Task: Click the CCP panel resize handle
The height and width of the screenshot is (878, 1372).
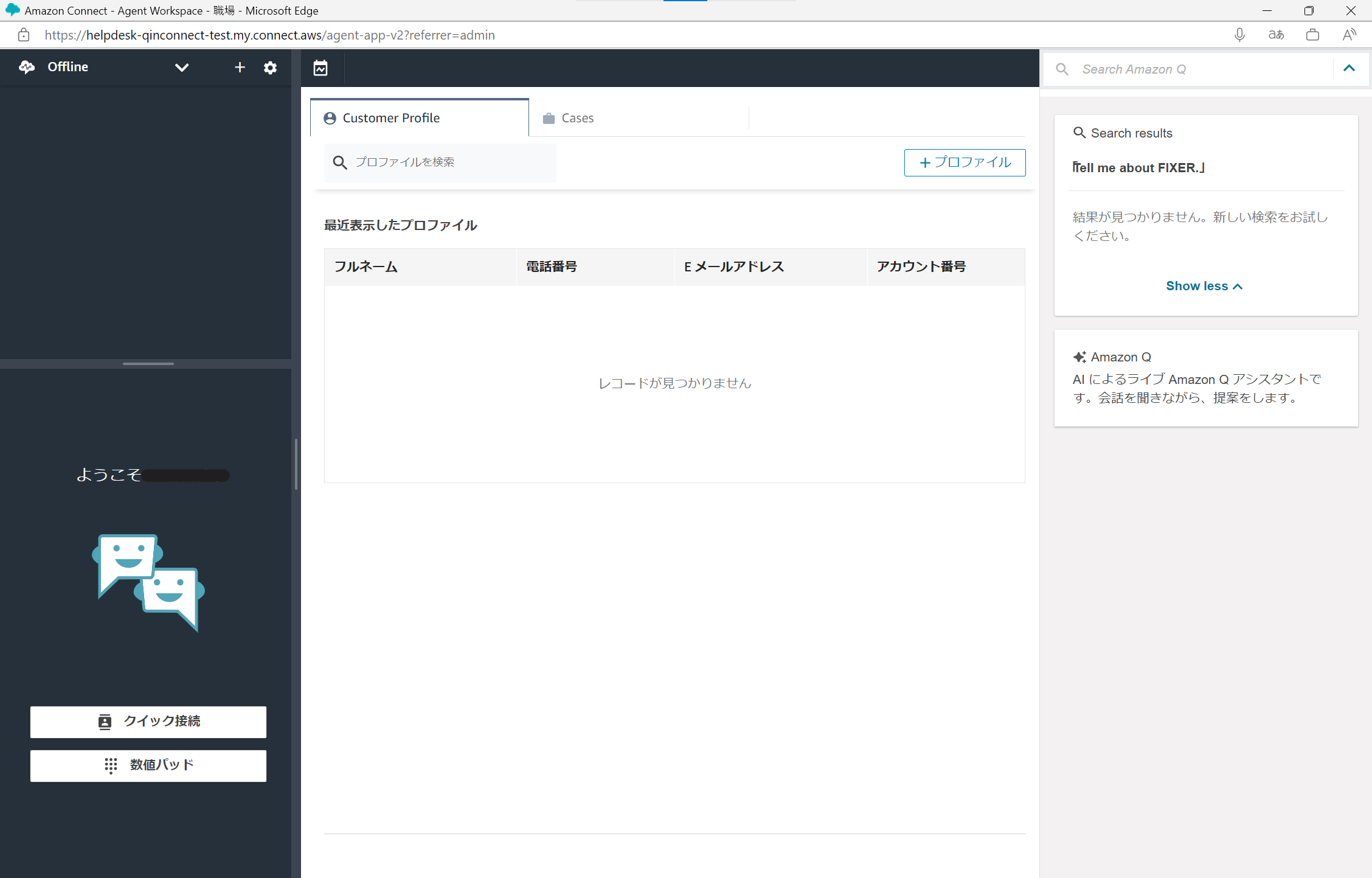Action: point(148,364)
